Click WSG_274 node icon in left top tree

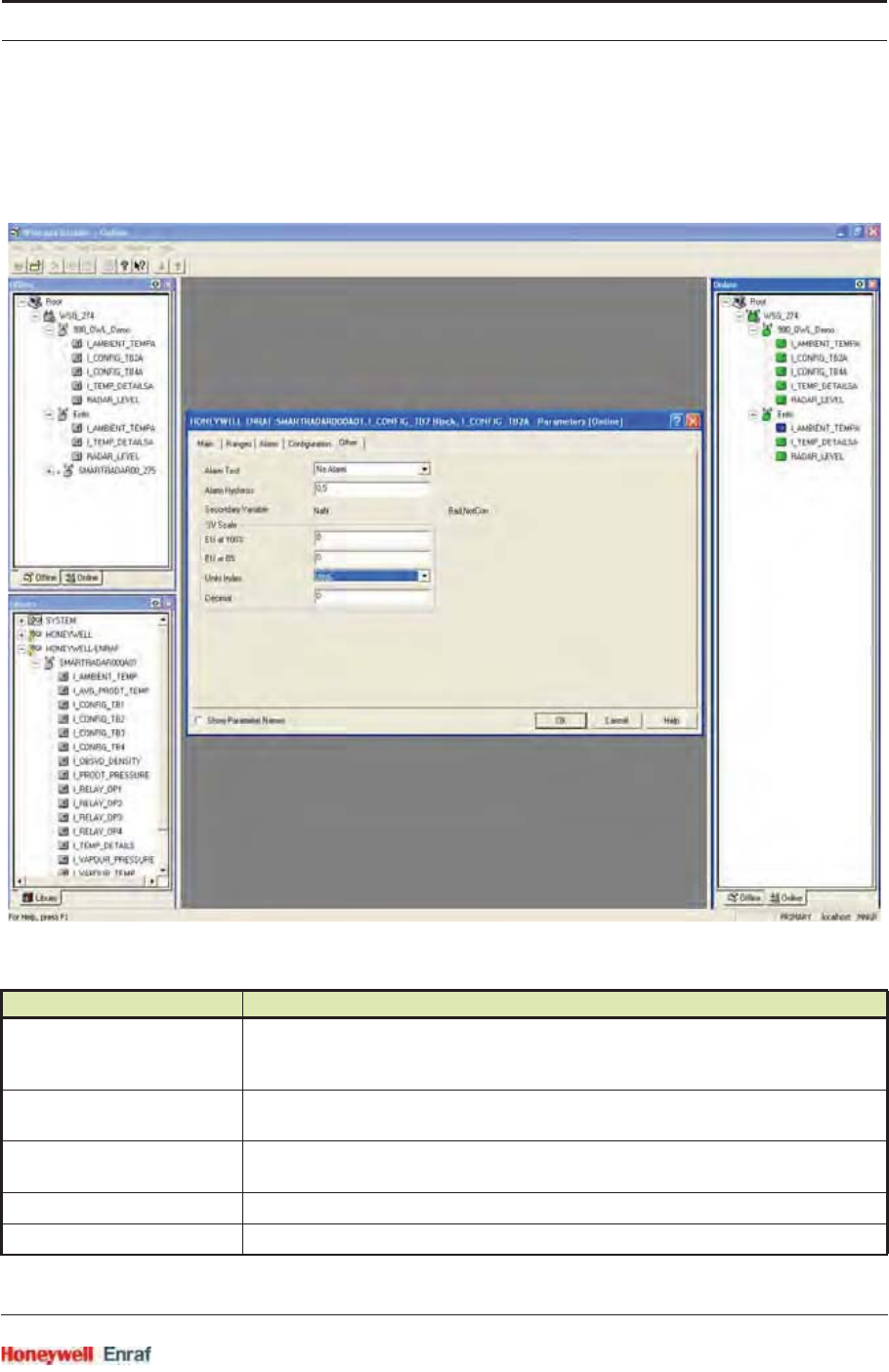[49, 316]
